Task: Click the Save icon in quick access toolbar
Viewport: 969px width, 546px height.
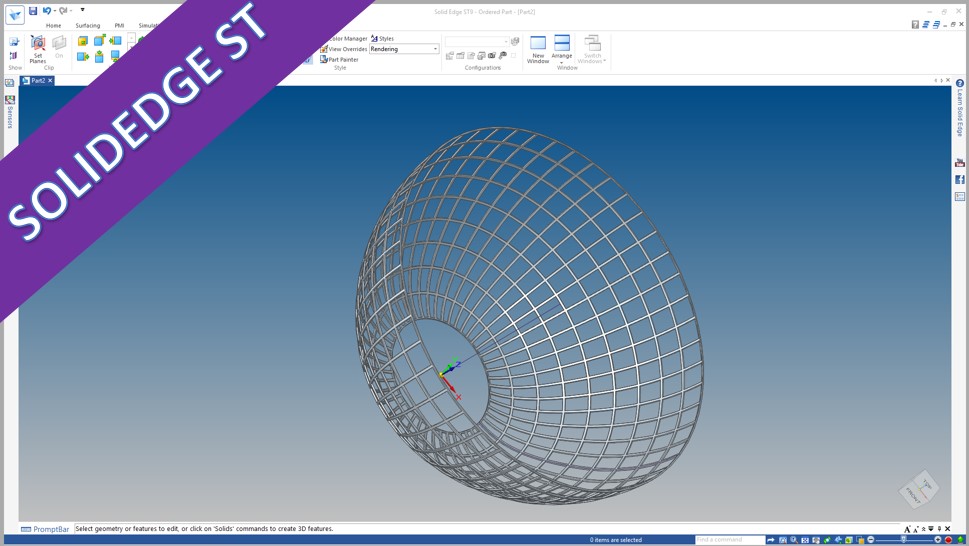Action: 33,10
